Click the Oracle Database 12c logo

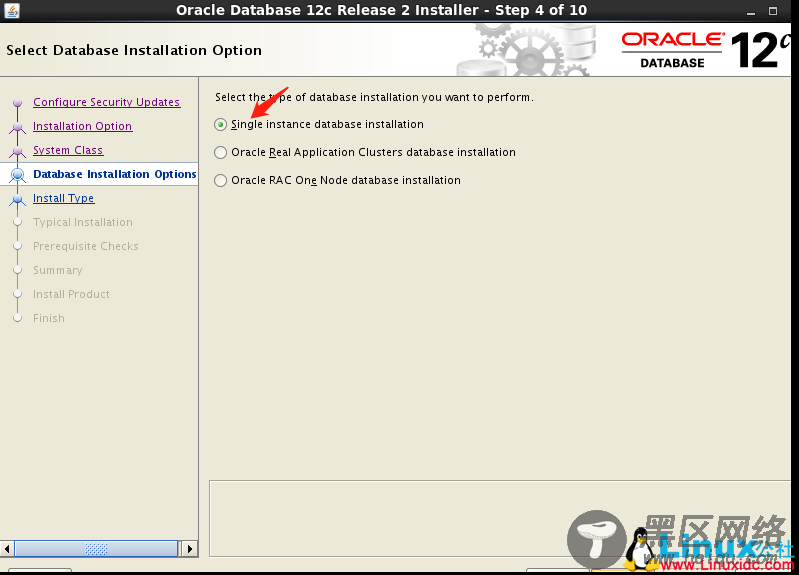click(x=706, y=50)
